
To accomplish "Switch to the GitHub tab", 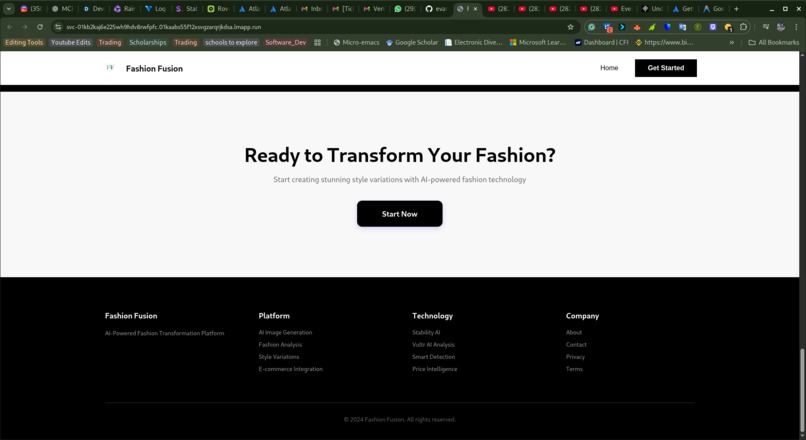I will coord(436,9).
